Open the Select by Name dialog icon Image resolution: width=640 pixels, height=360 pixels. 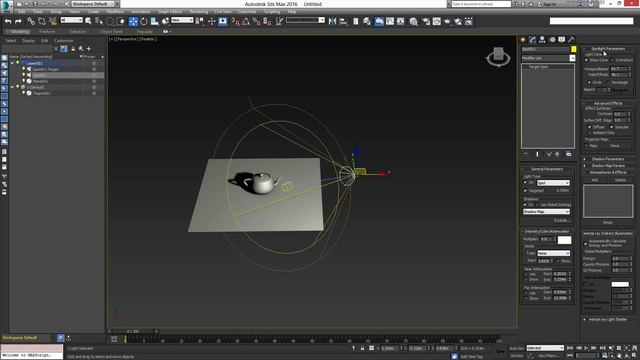(99, 21)
